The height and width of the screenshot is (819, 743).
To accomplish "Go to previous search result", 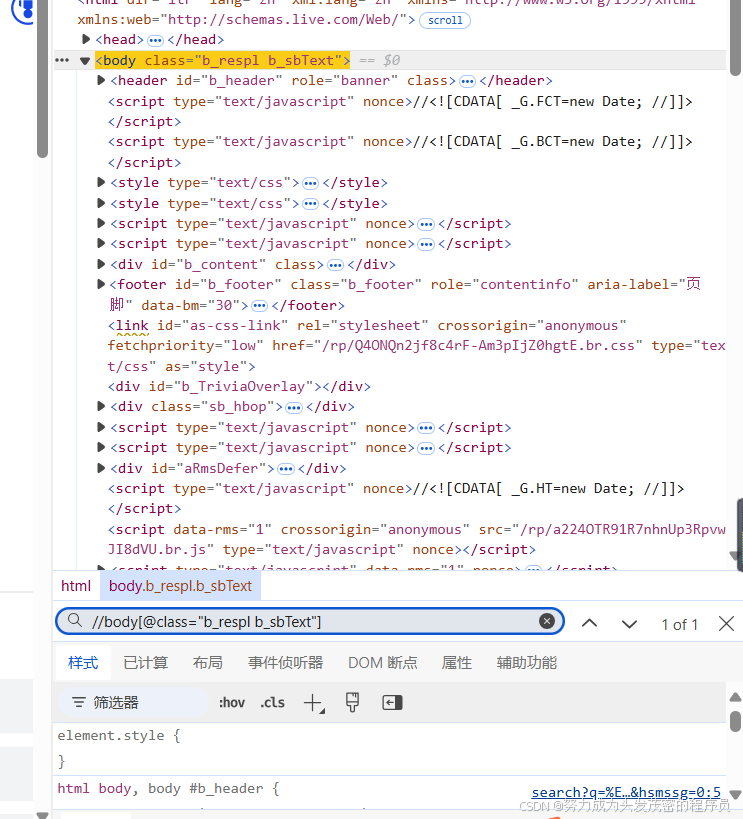I will [589, 623].
